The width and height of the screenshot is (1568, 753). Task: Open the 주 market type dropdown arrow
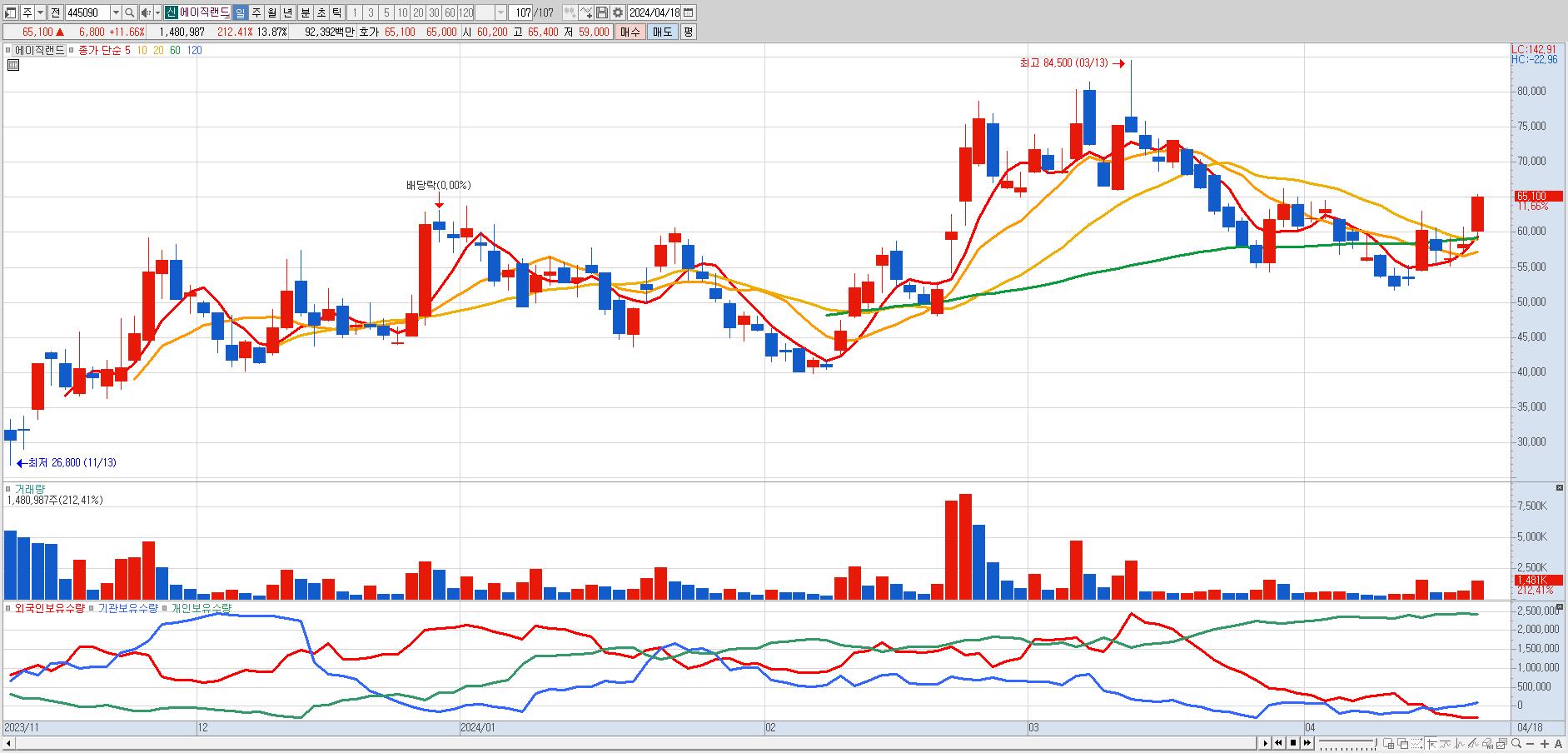coord(40,12)
